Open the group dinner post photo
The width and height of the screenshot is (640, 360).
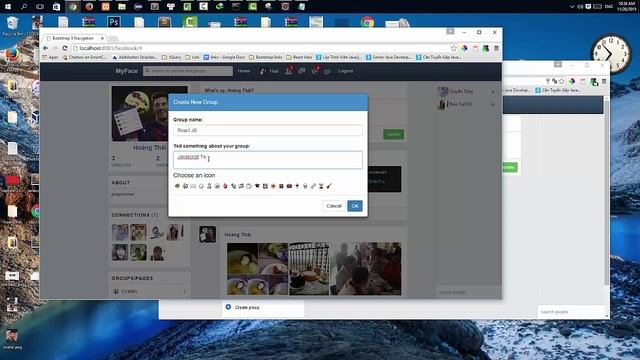click(x=366, y=269)
